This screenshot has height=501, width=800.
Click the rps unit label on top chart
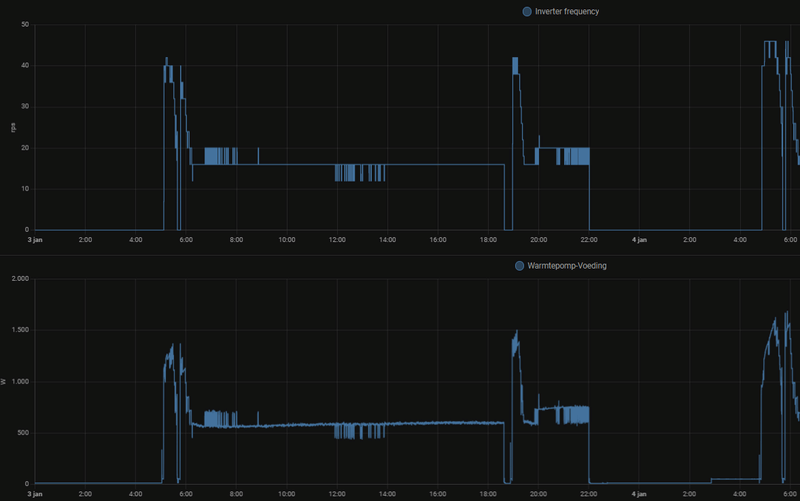pos(13,128)
